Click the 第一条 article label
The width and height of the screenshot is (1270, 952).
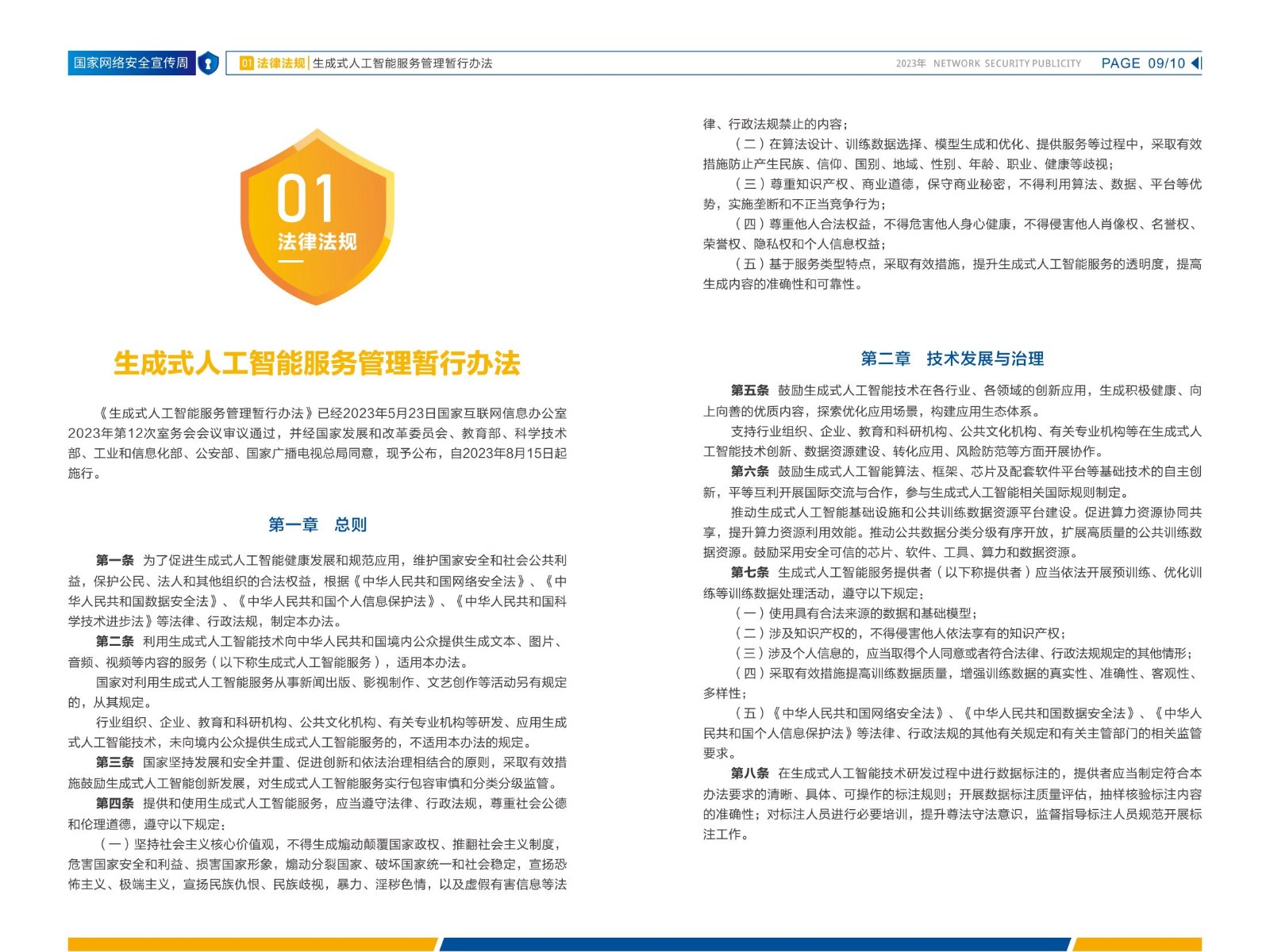click(115, 561)
